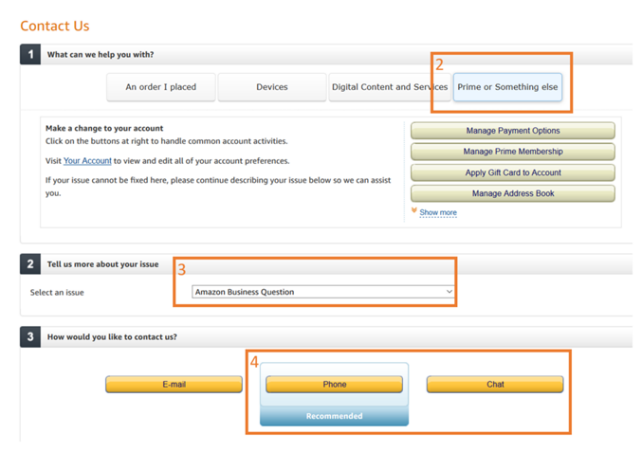Start a Chat with support

[x=495, y=385]
